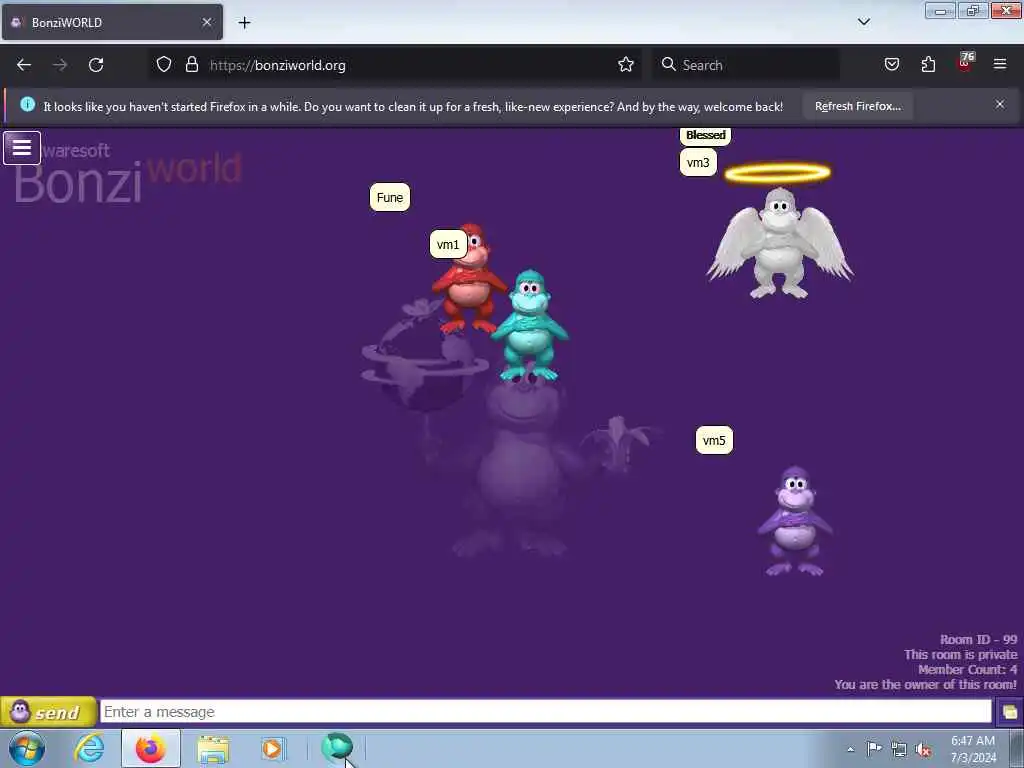1024x768 pixels.
Task: Click the Member Count: 4 text
Action: [x=967, y=669]
